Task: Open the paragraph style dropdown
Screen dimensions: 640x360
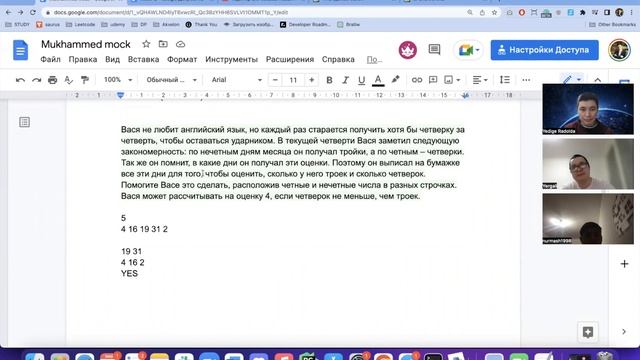Action: coord(171,80)
